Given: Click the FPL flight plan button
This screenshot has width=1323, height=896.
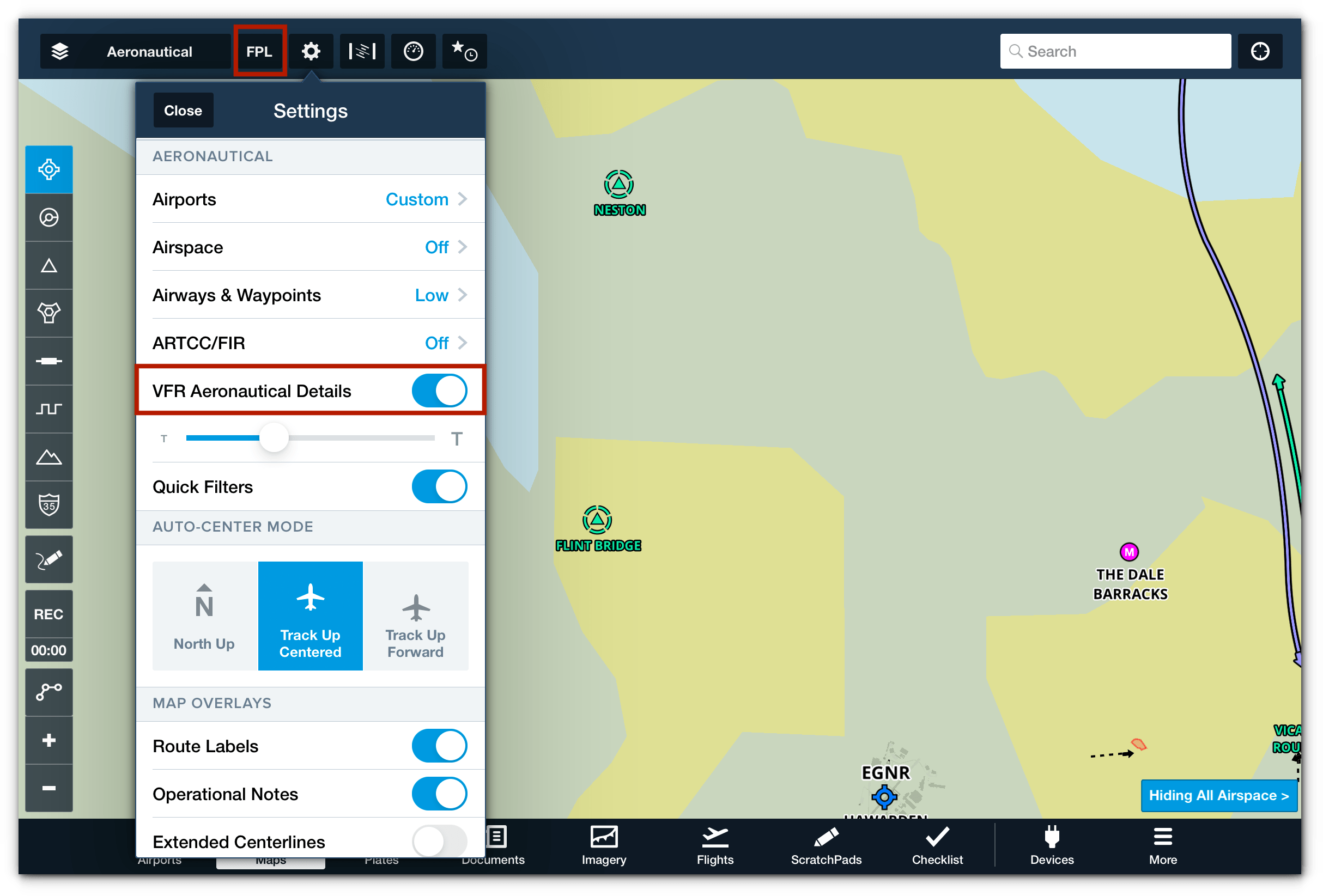Looking at the screenshot, I should 259,51.
